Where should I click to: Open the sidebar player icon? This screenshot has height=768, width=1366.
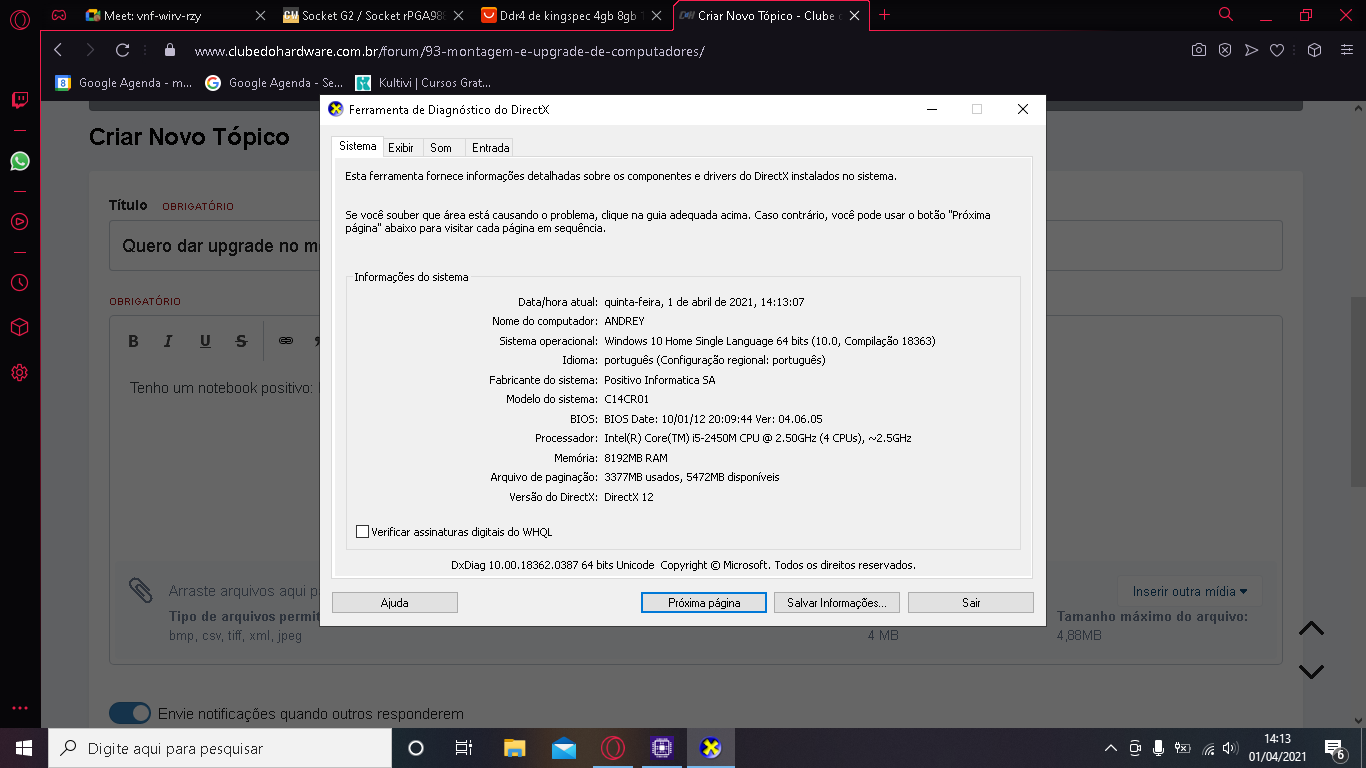(x=19, y=222)
